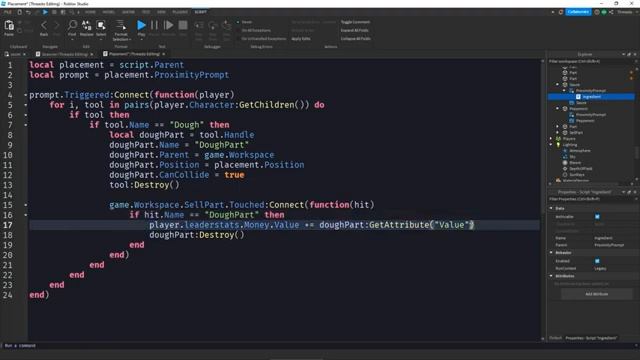Toggle the Archivable checkbox
This screenshot has height=360, width=640.
[597, 217]
